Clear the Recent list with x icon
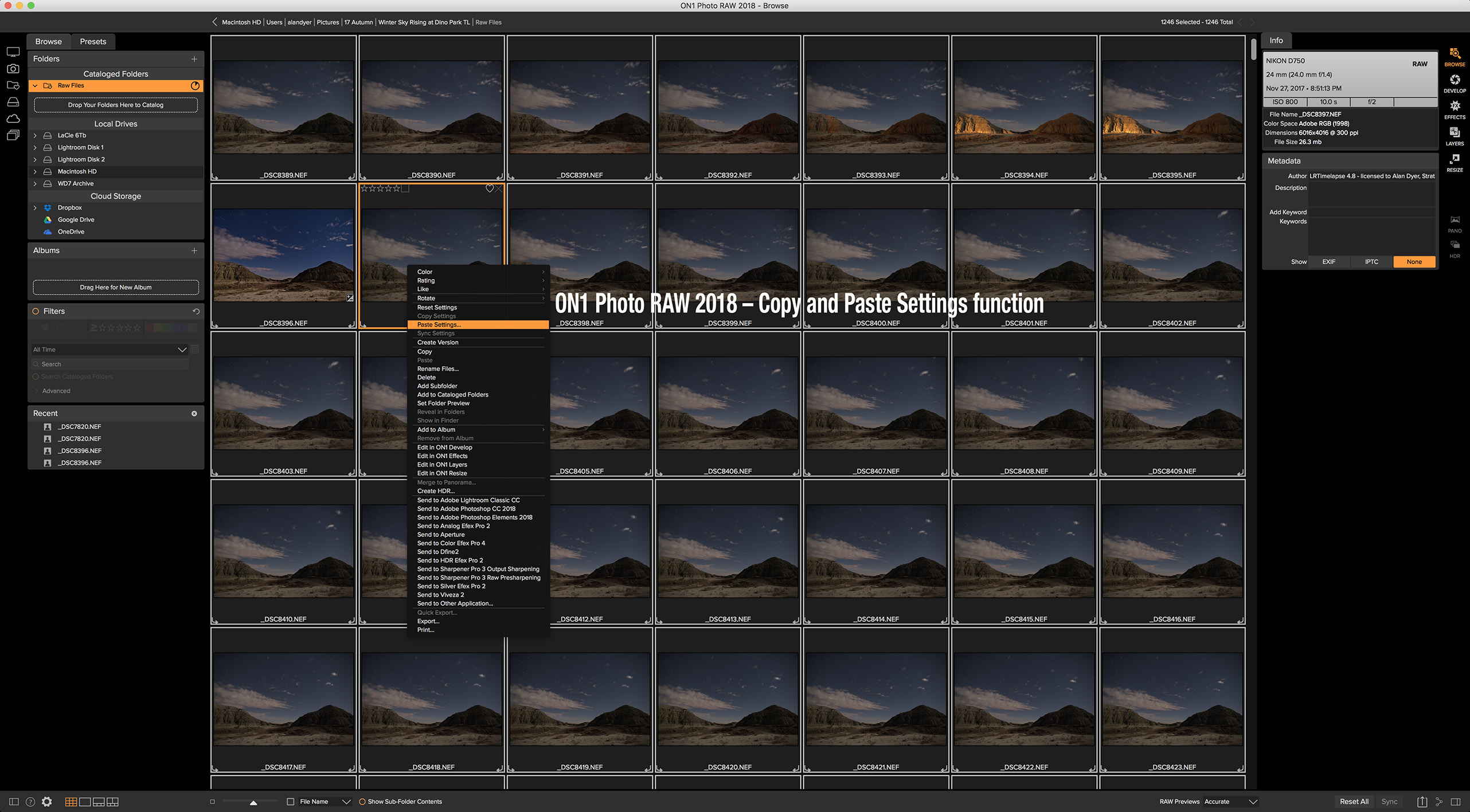The height and width of the screenshot is (812, 1470). (194, 413)
